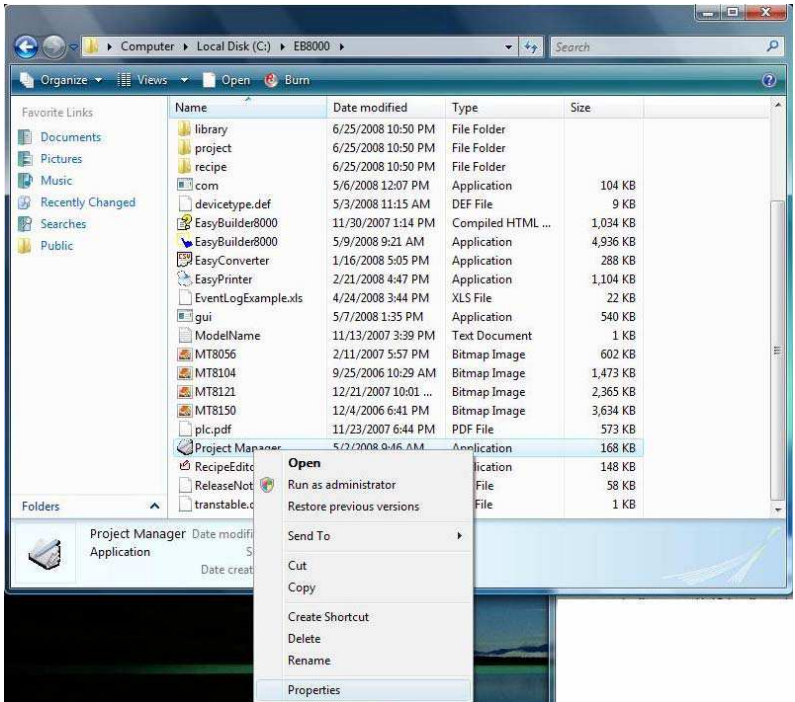Click Open in the toolbar

pos(227,80)
